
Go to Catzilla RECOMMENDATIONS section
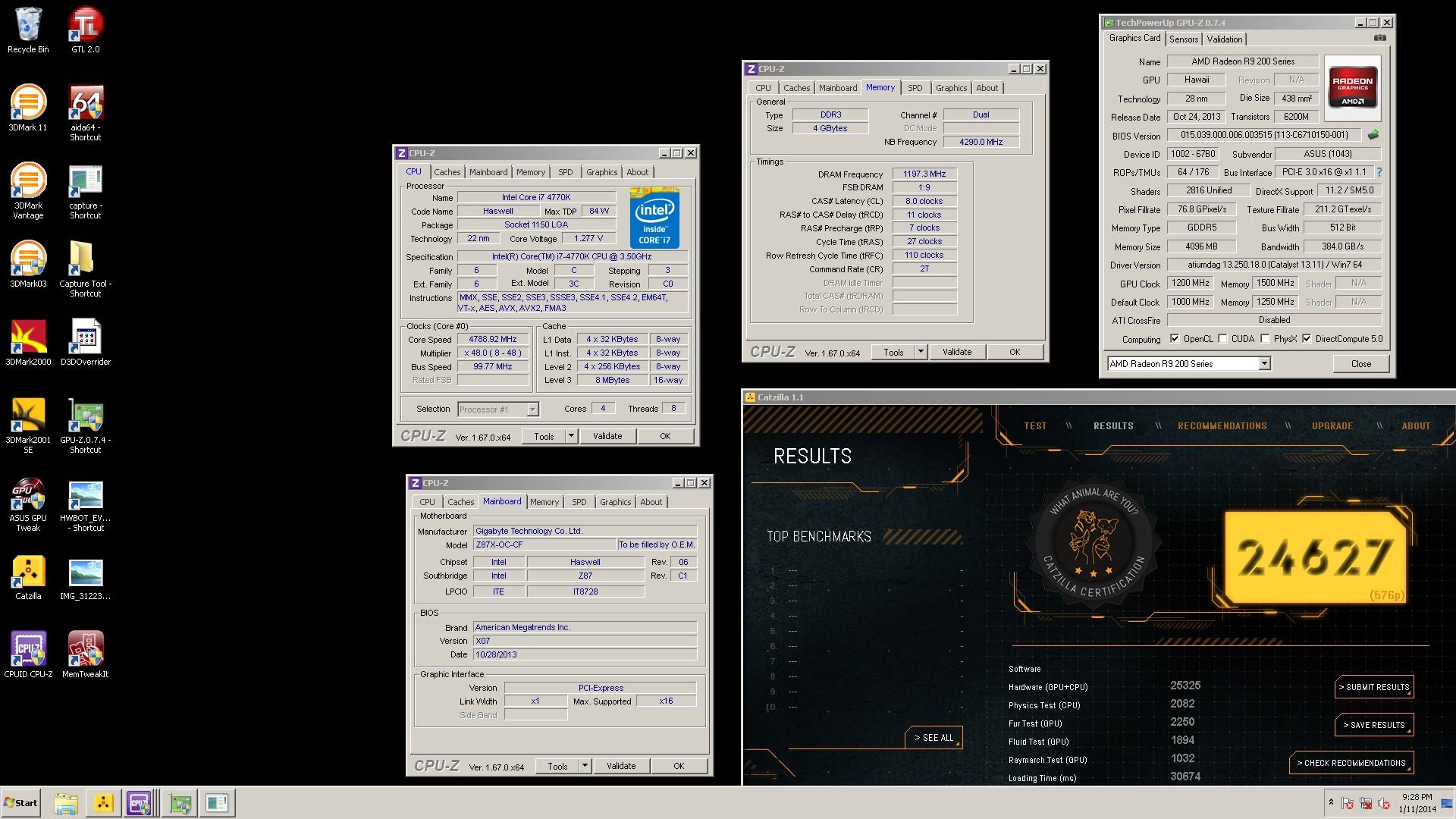[x=1222, y=426]
